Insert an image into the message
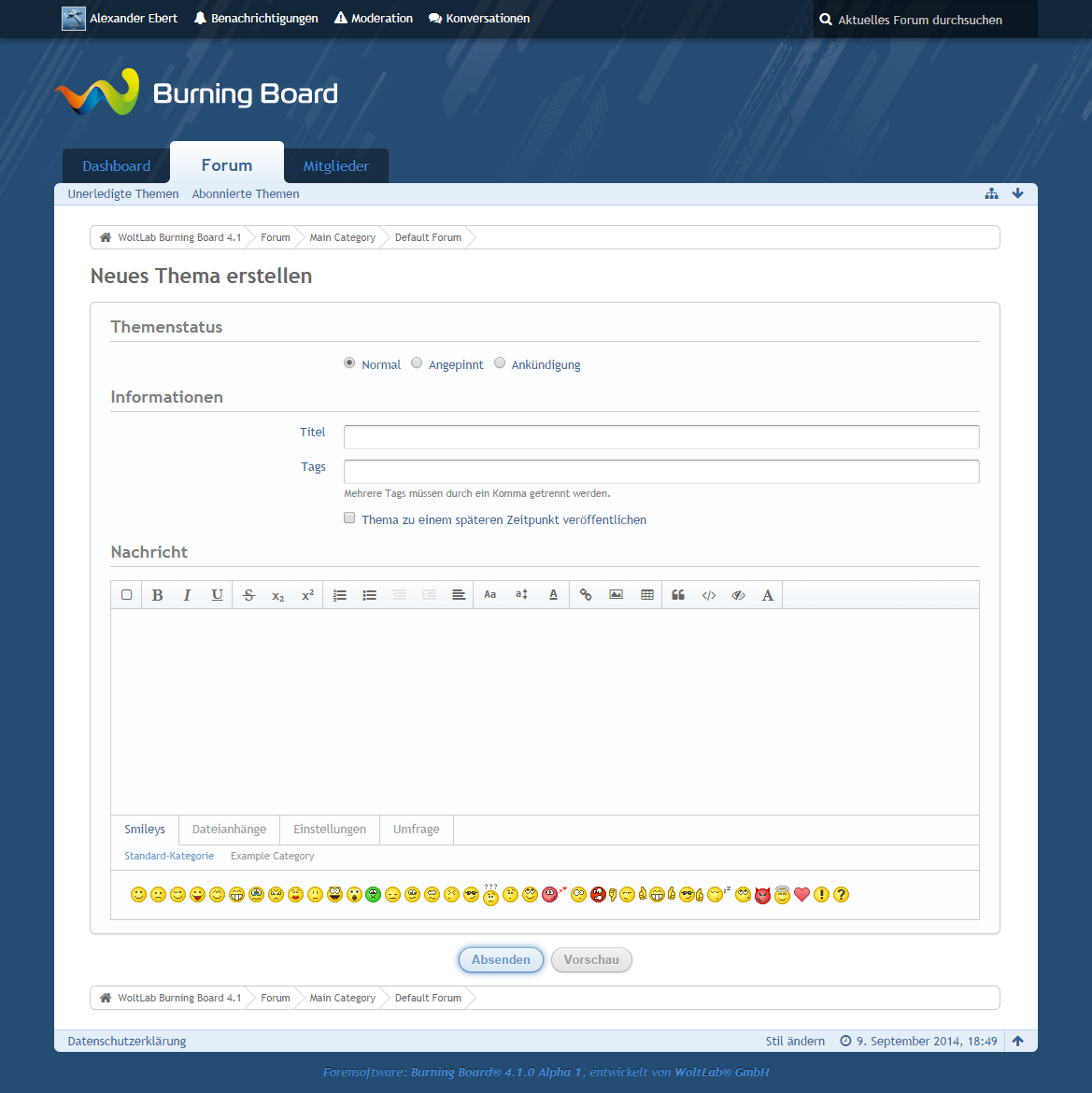The image size is (1092, 1093). tap(617, 595)
